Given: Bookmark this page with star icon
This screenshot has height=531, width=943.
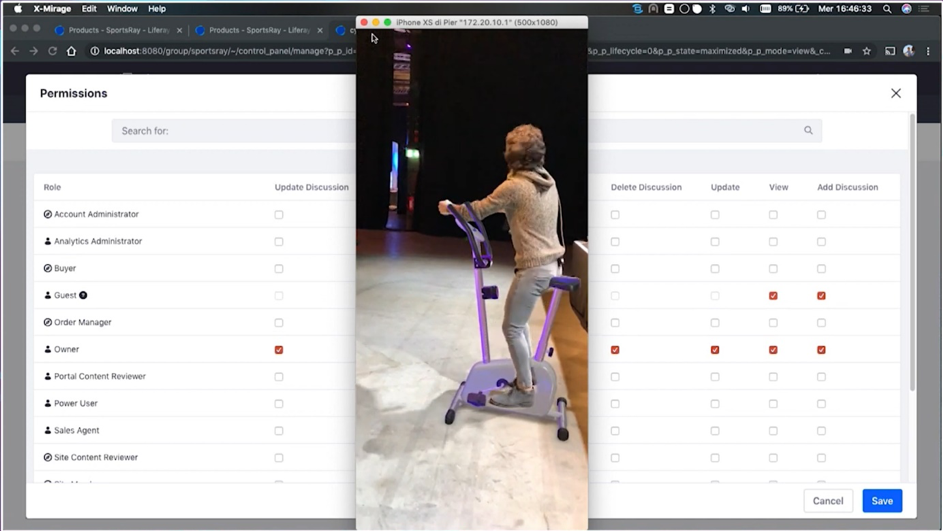Looking at the screenshot, I should [x=867, y=51].
